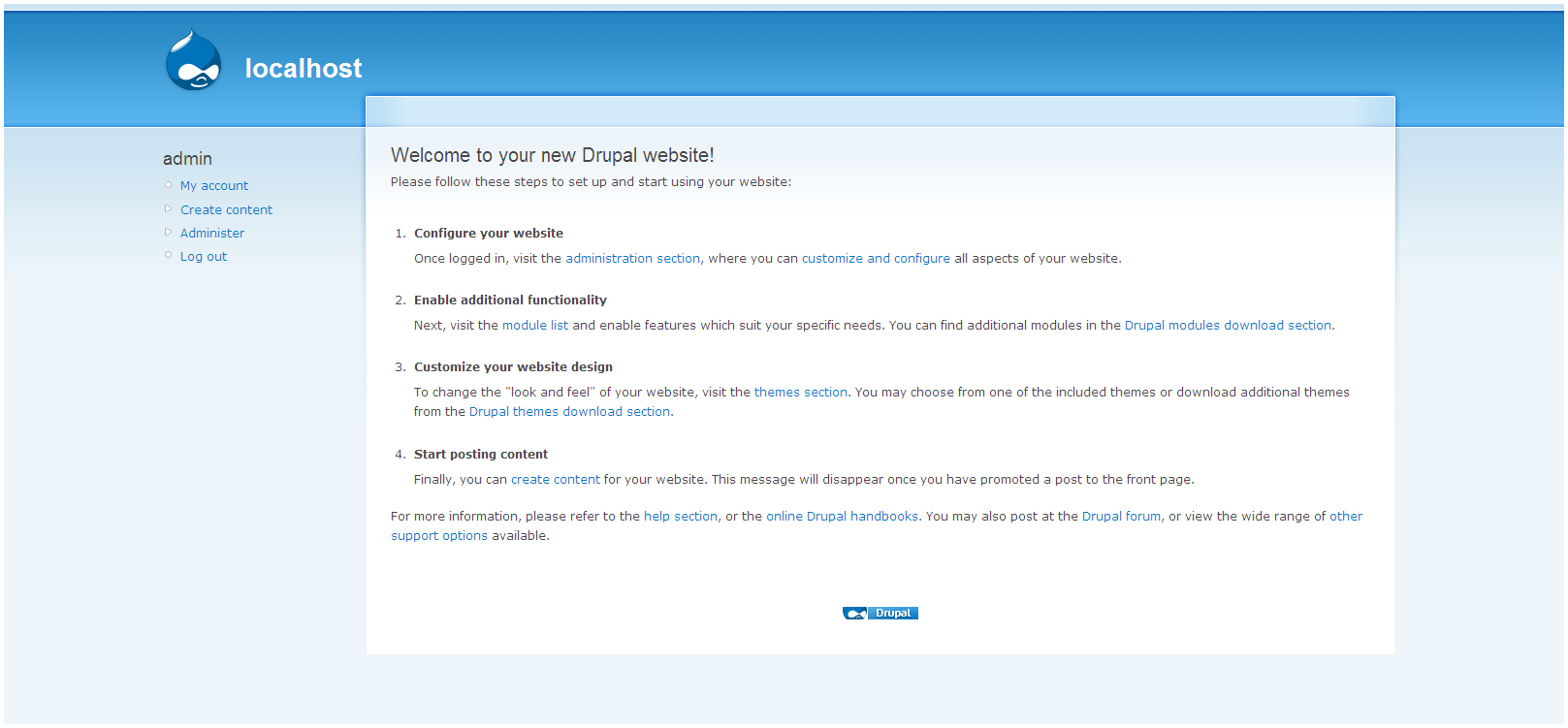Open Create content in admin menu

[227, 209]
